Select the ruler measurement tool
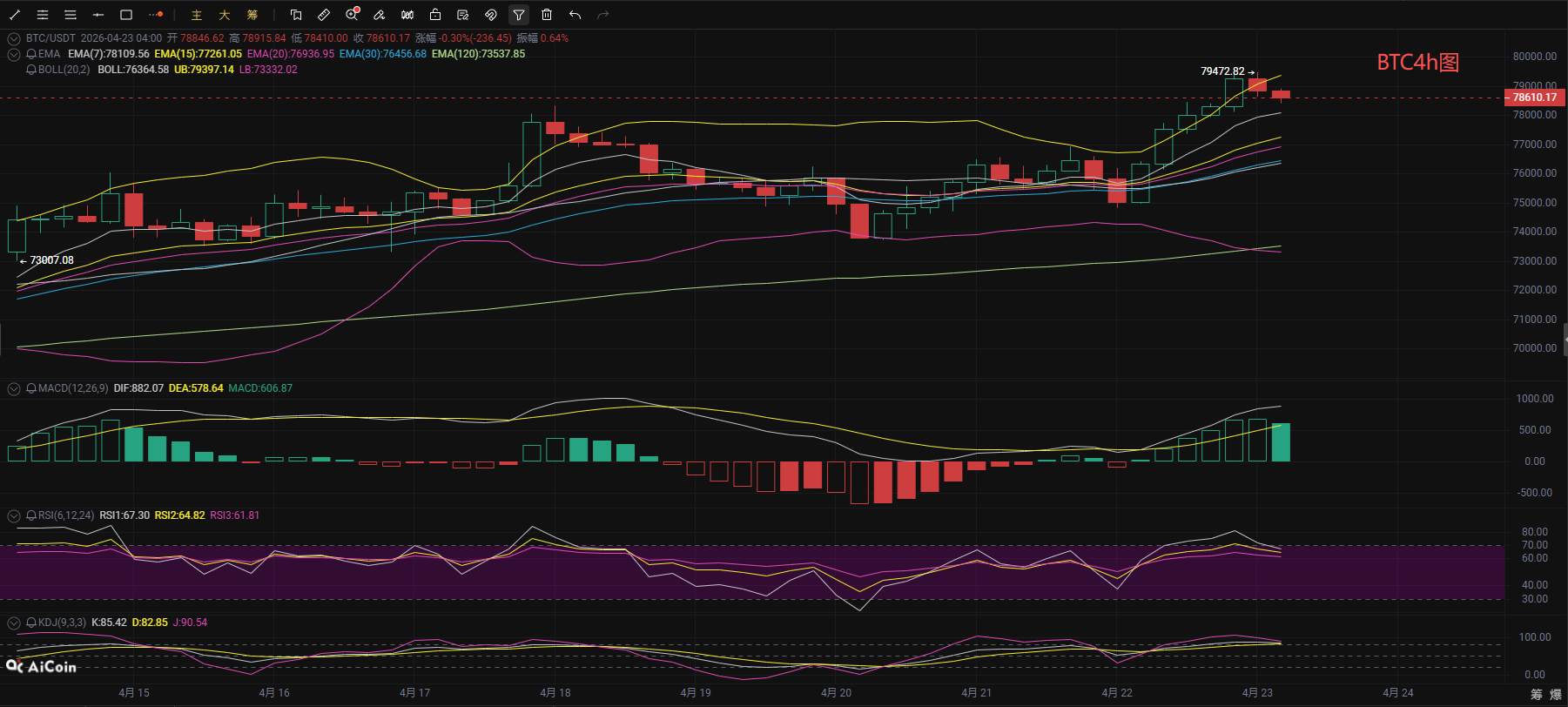Screen dimensions: 1568x707 324,15
